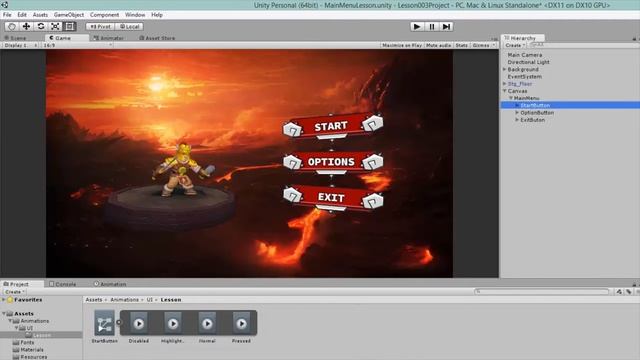Switch to the Animation tab
The image size is (640, 360).
(110, 284)
